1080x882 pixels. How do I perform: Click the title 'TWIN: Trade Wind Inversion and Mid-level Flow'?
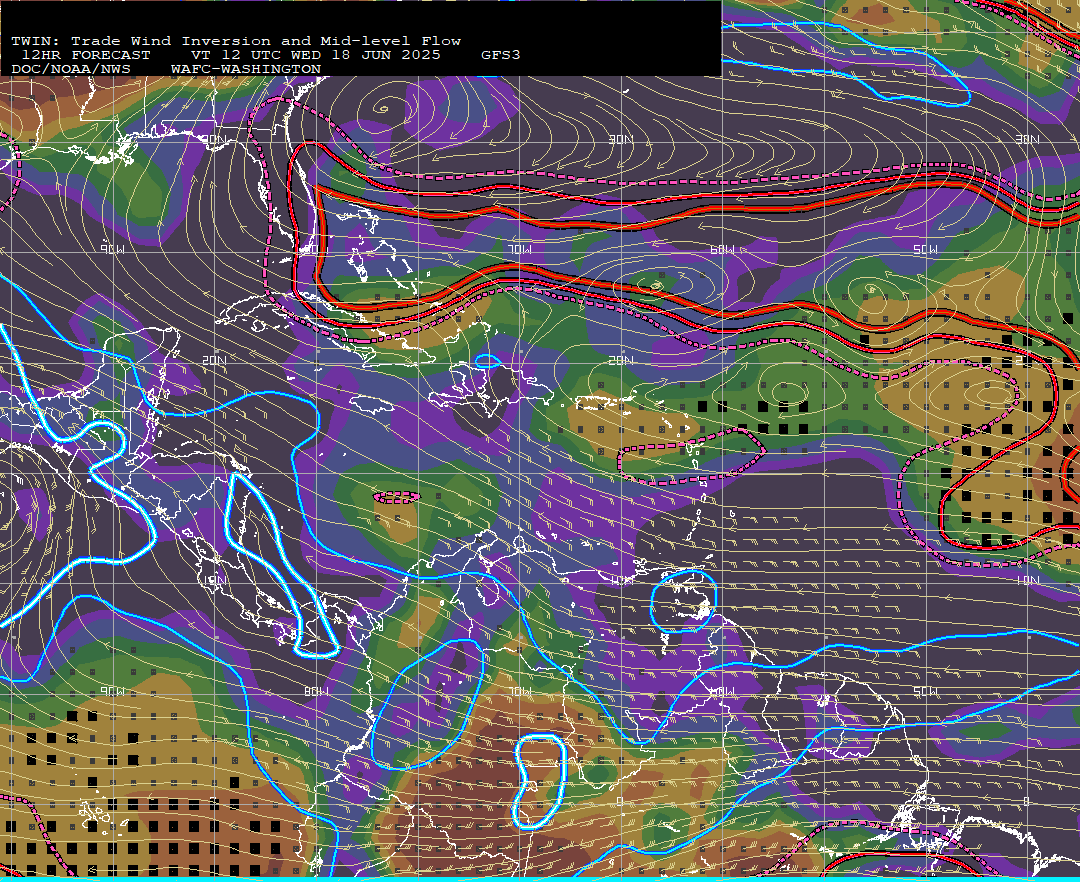(x=236, y=41)
